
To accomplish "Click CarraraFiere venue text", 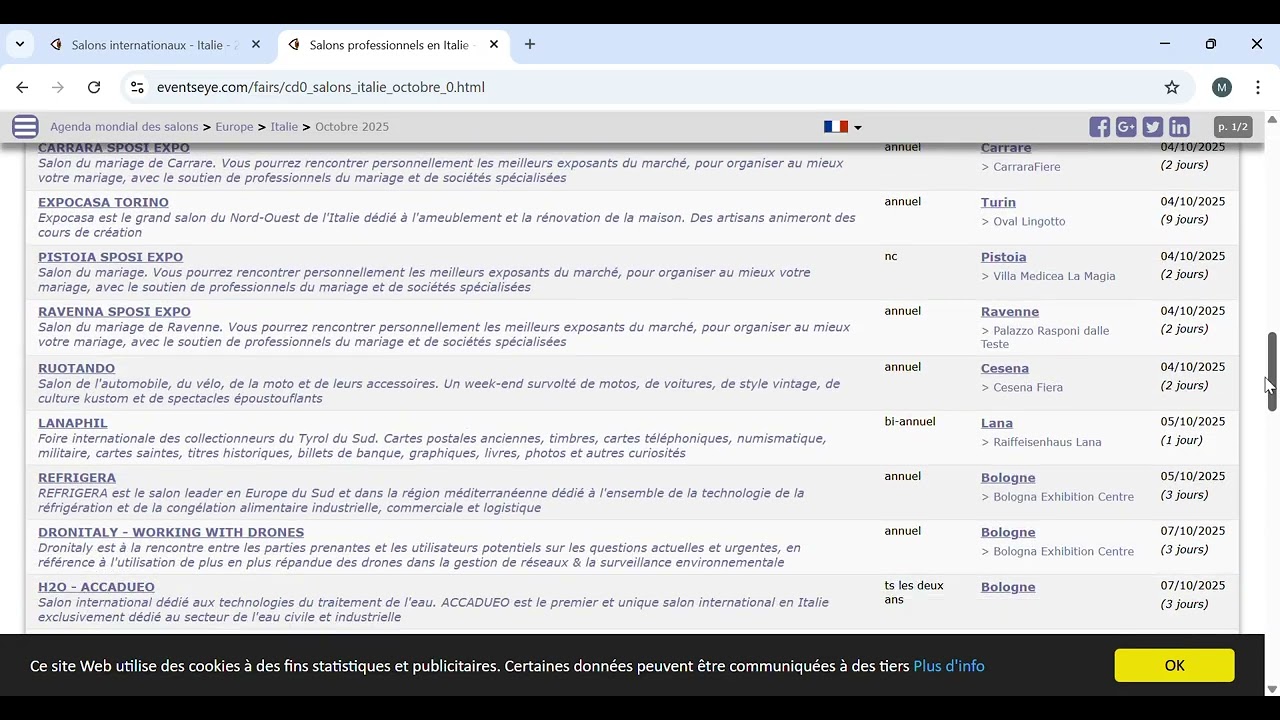I will pos(1027,167).
